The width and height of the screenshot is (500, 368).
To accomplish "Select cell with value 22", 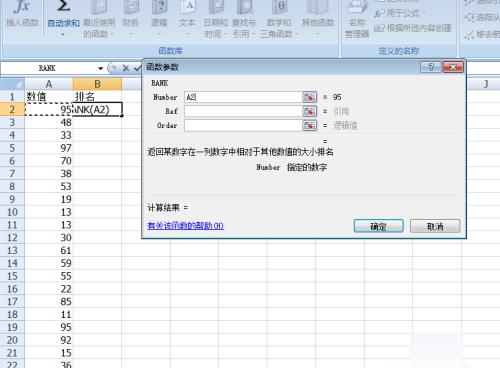I will point(49,289).
